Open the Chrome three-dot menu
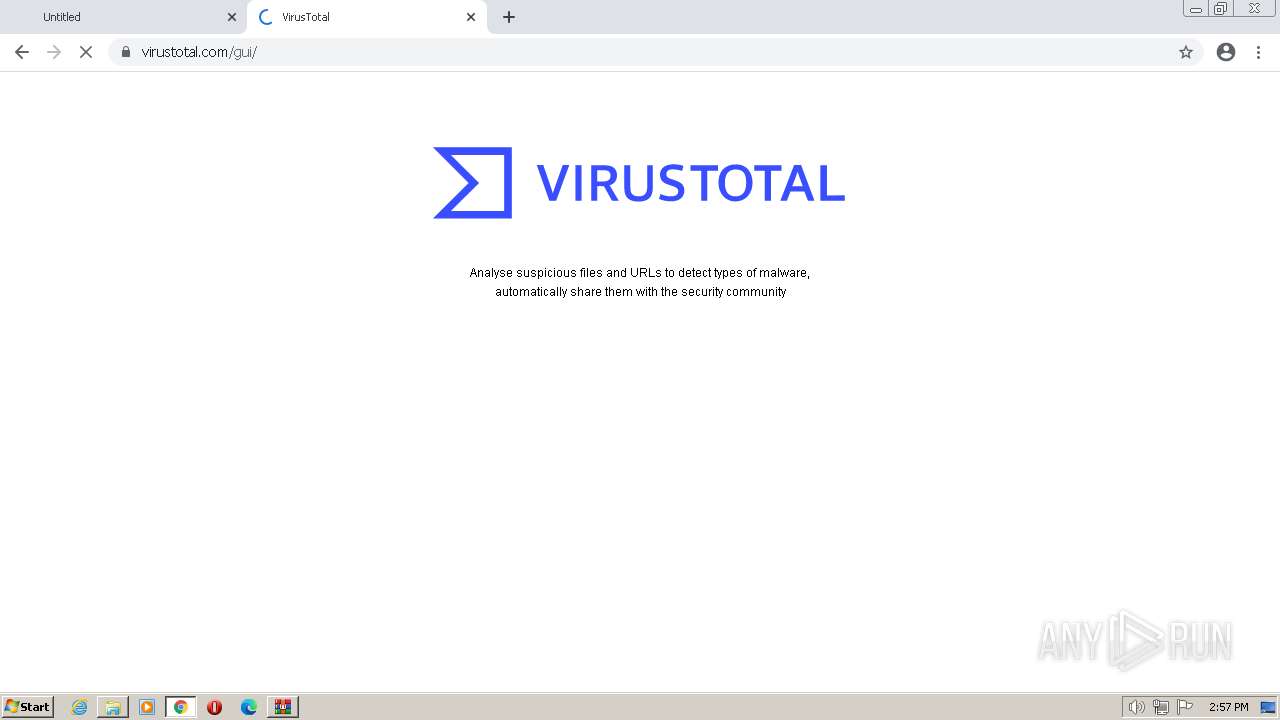The width and height of the screenshot is (1280, 720). (1258, 52)
